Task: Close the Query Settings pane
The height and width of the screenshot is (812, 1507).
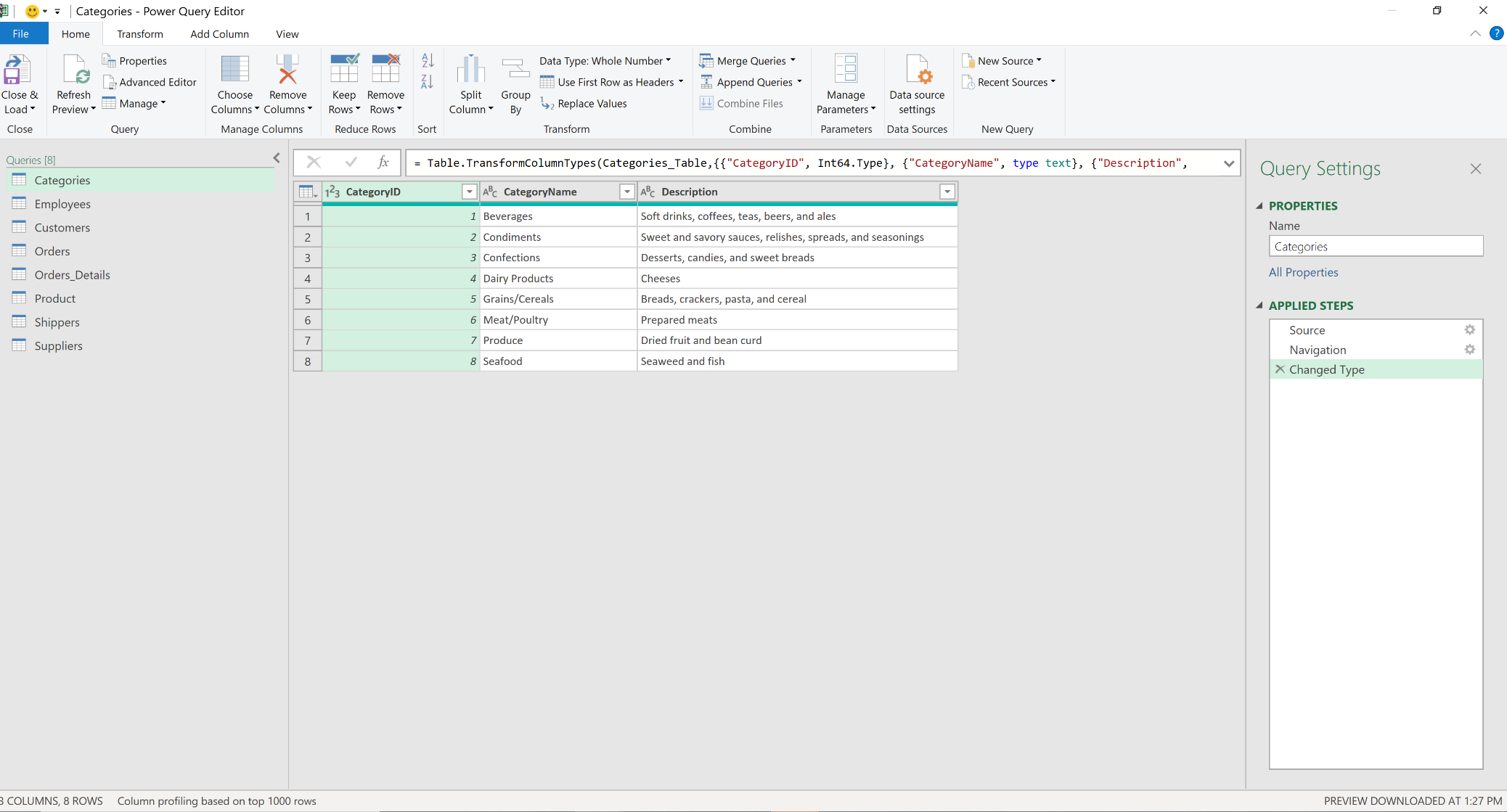Action: pyautogui.click(x=1475, y=168)
